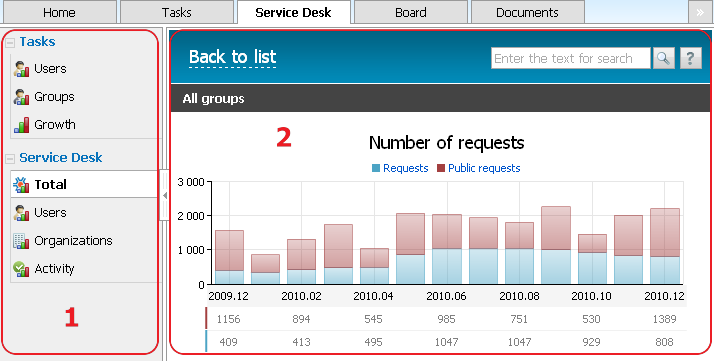Click the Number of requests chart title
This screenshot has width=714, height=361.
point(446,143)
